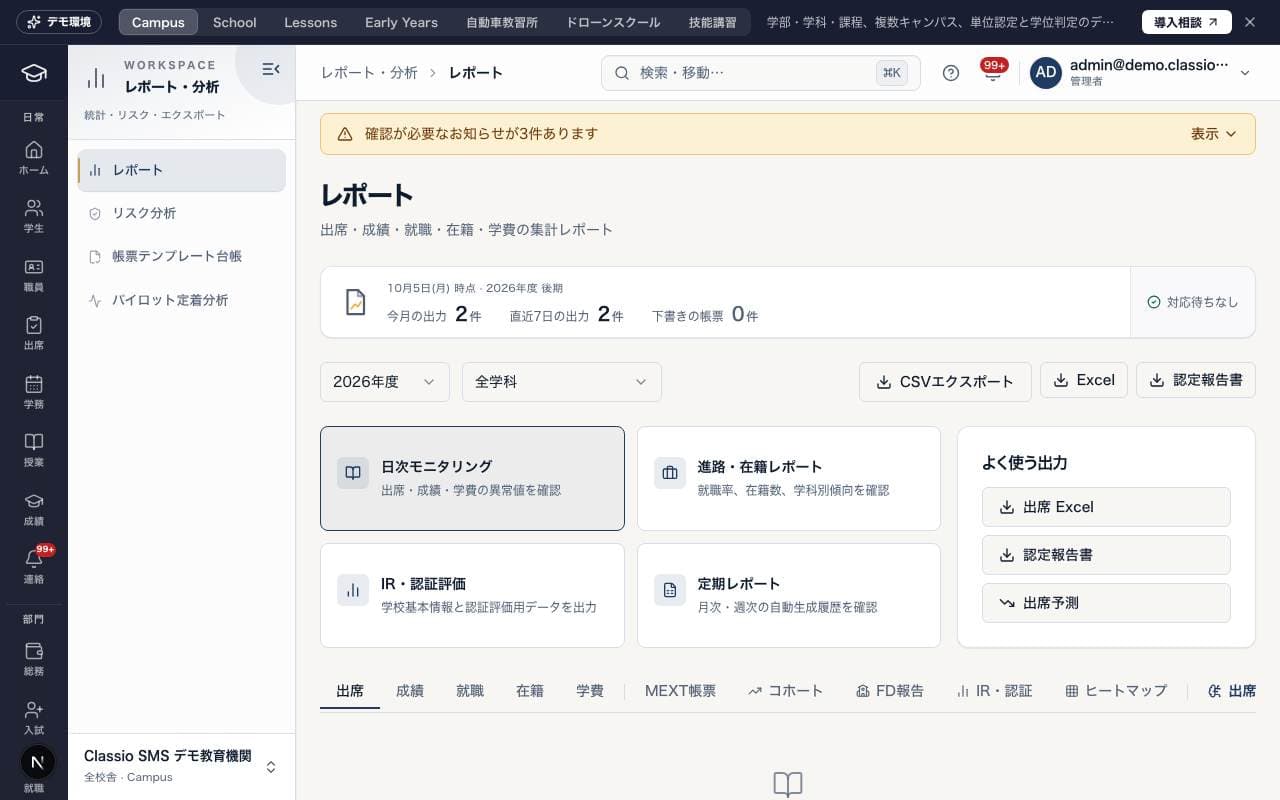Open notifications in the top bar
Viewport: 1280px width, 800px height.
tap(992, 73)
